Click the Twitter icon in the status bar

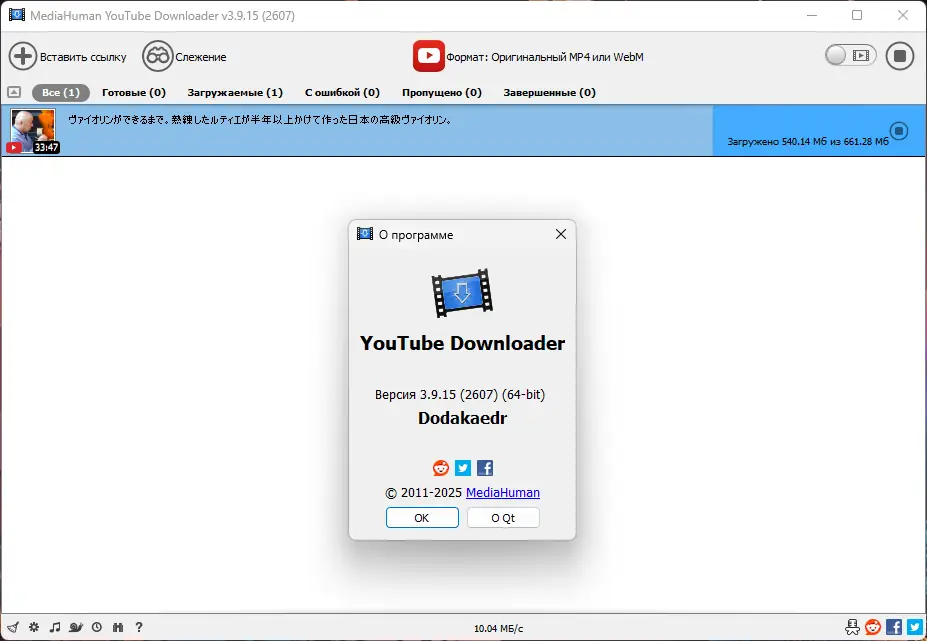point(916,627)
